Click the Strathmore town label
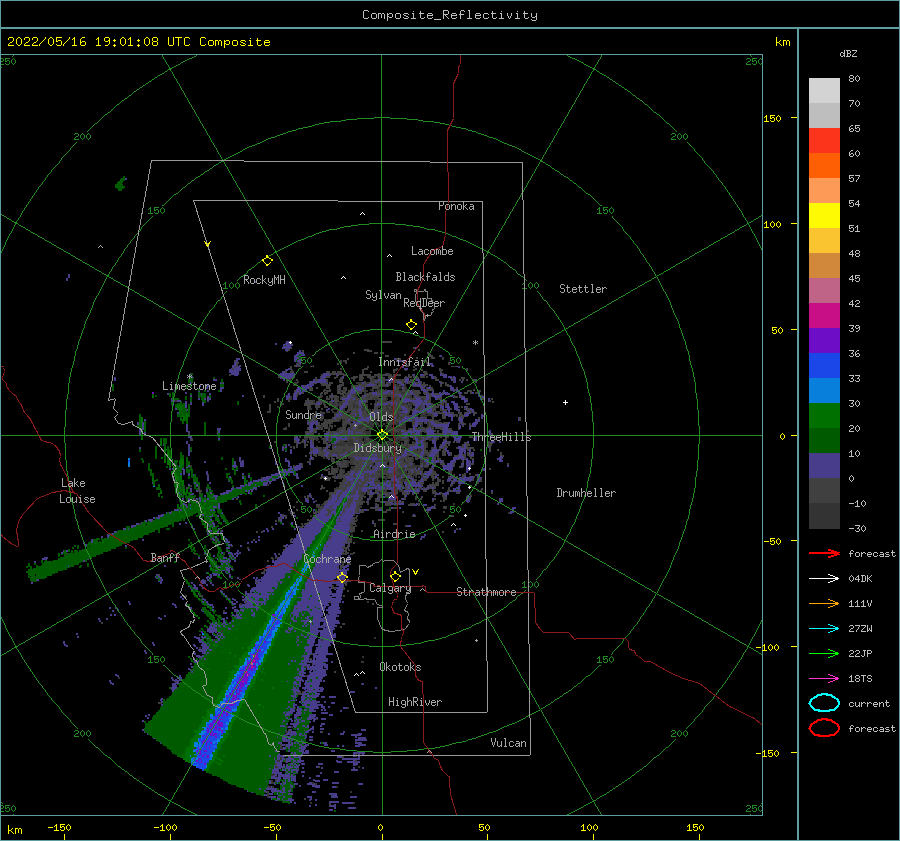900x841 pixels. click(x=486, y=592)
